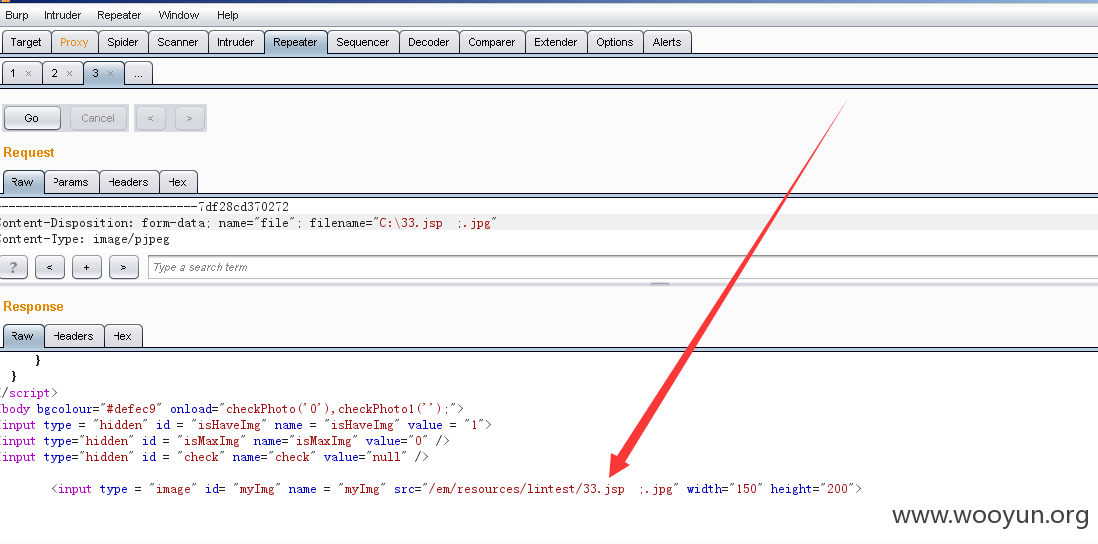Open search options with the + button
Screen dimensions: 1098x544
point(87,267)
